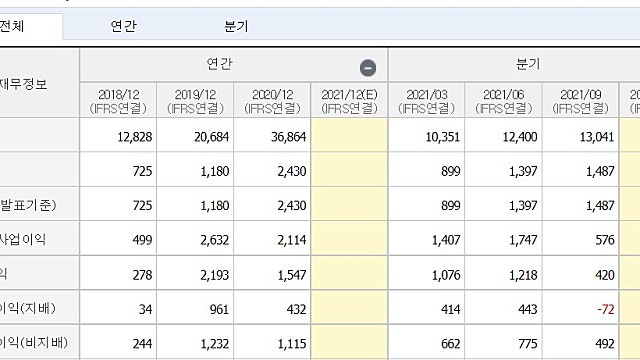Image resolution: width=640 pixels, height=360 pixels.
Task: Switch to the 분기 tab
Action: (236, 27)
